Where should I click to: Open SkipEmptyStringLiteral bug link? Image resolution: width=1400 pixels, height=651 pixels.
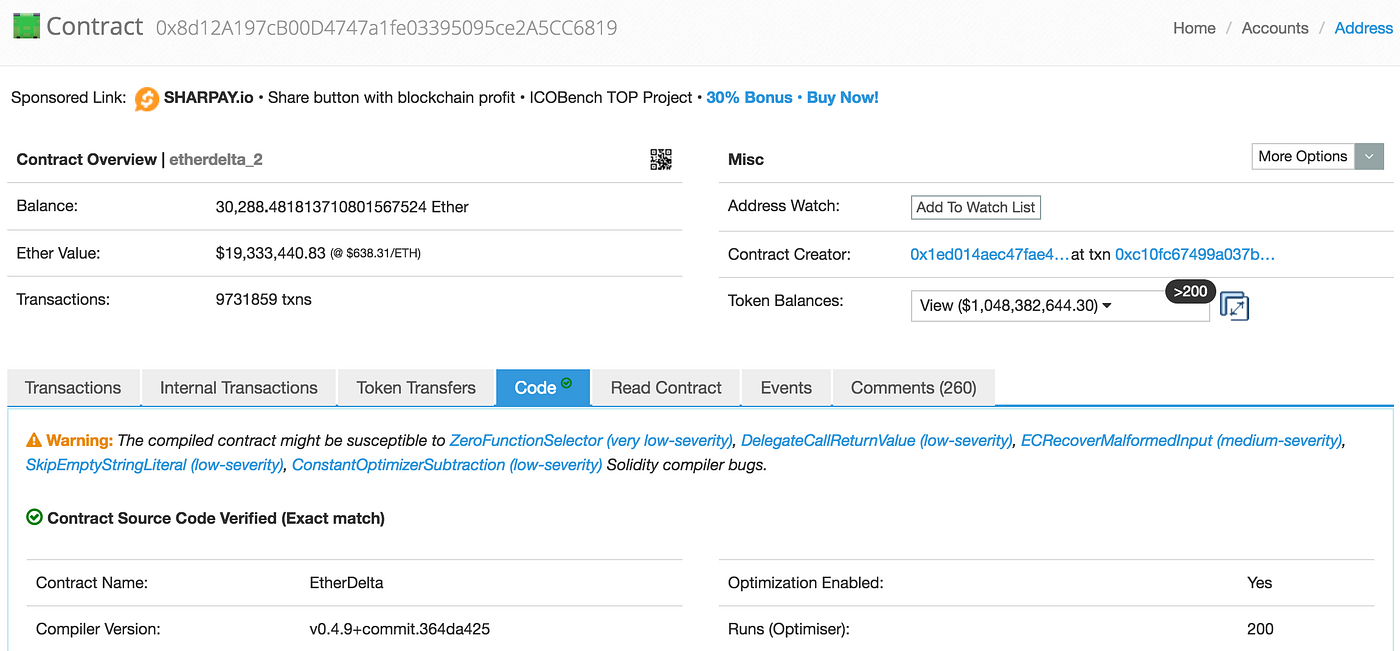pos(155,465)
